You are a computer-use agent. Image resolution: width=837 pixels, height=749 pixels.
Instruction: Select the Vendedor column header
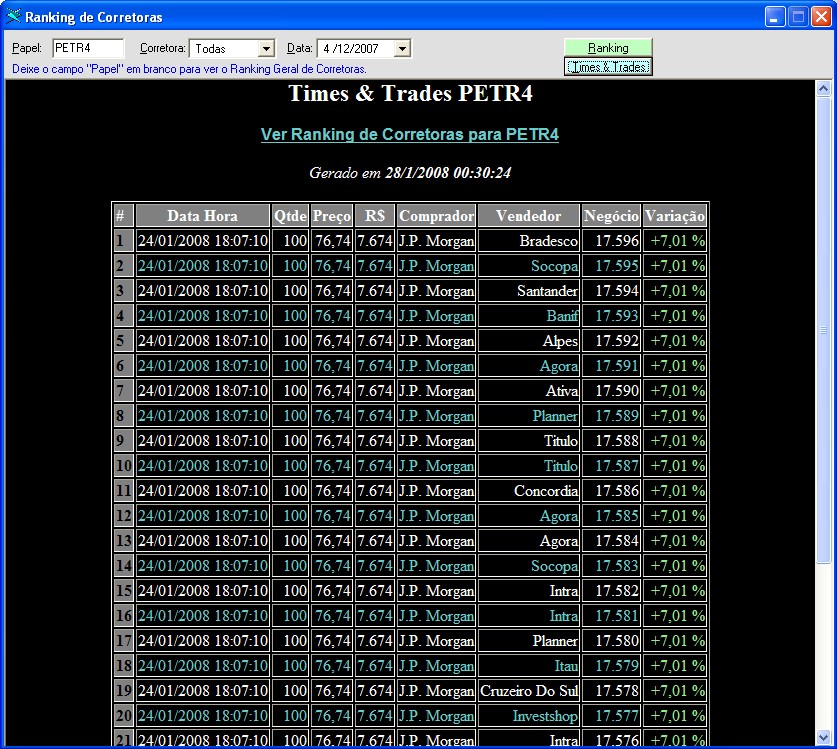click(x=529, y=215)
